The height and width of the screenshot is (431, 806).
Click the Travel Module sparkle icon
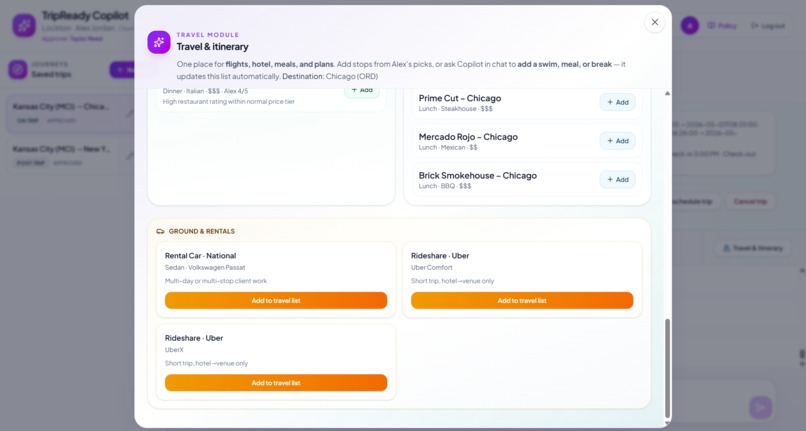pyautogui.click(x=159, y=42)
